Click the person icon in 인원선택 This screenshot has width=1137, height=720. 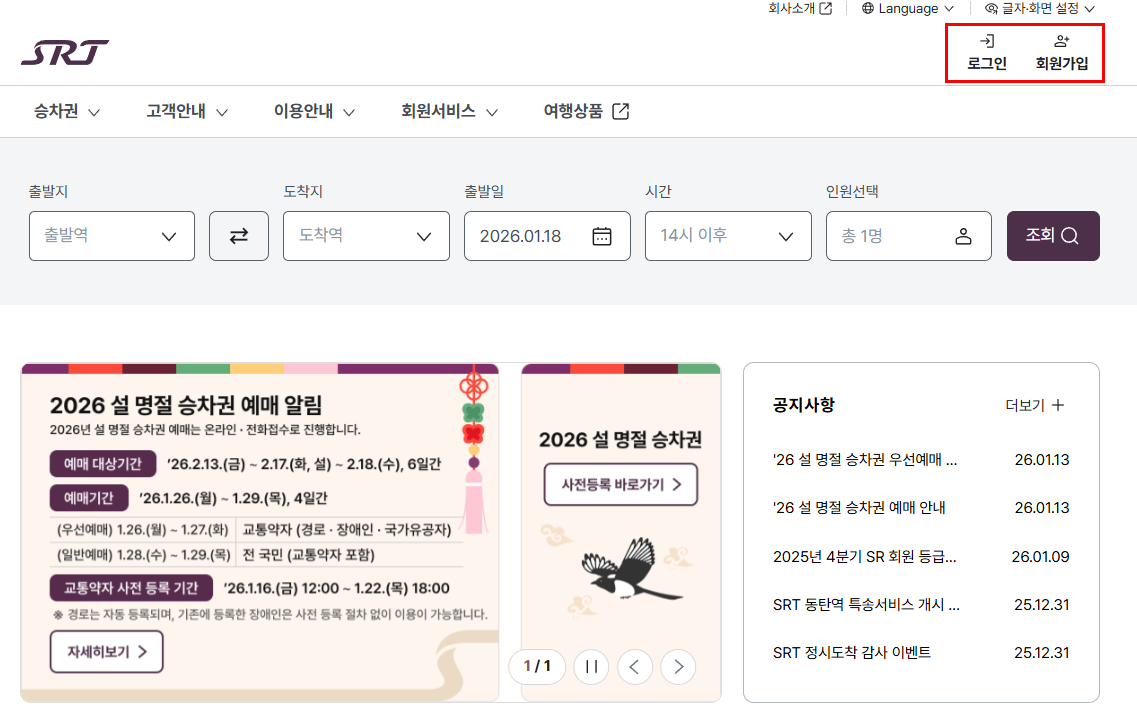tap(963, 236)
